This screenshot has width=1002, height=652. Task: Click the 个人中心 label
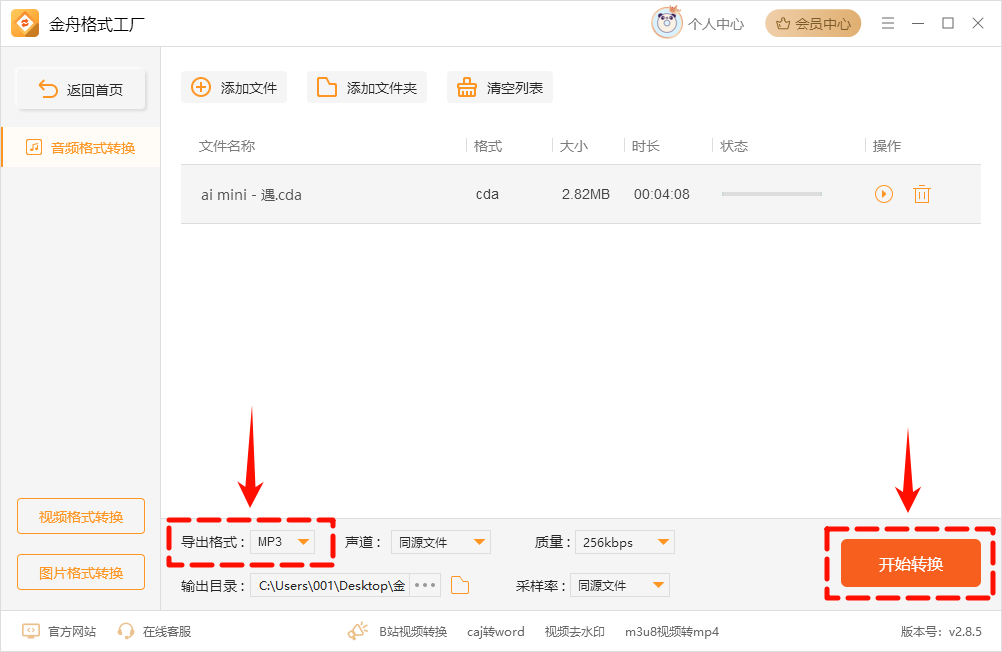[x=716, y=24]
